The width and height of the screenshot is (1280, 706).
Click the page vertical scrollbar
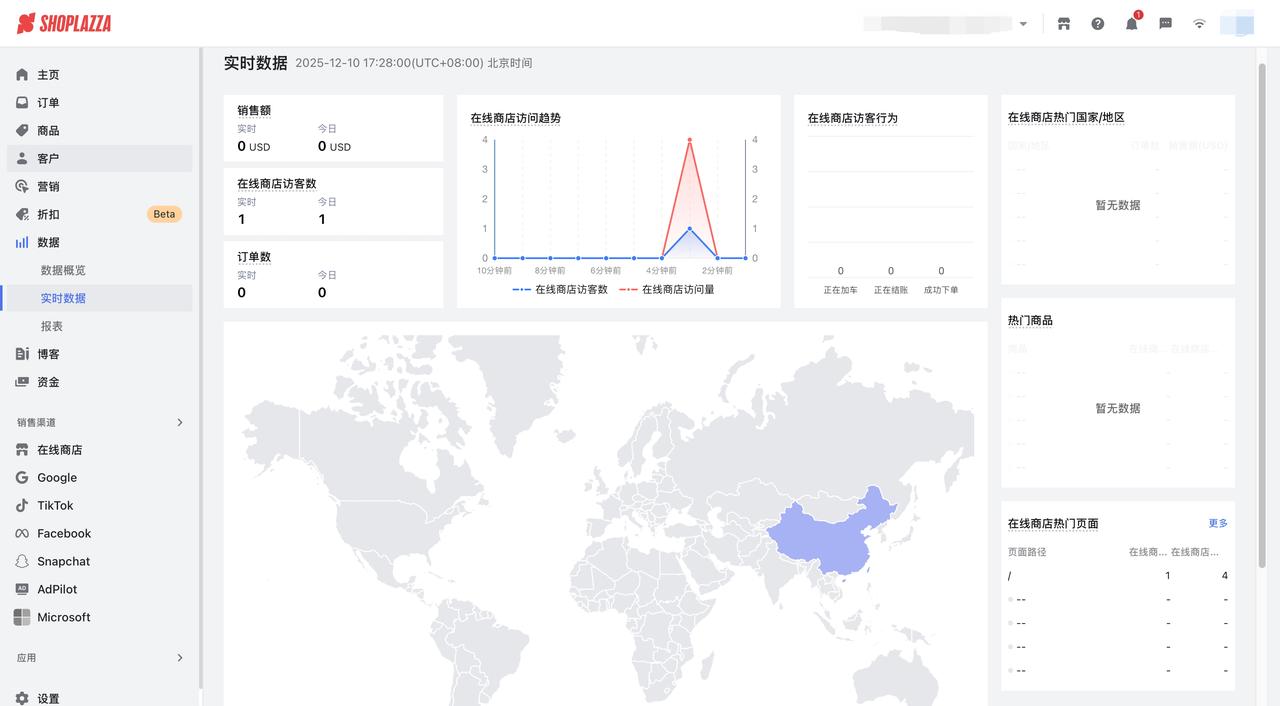[1262, 300]
